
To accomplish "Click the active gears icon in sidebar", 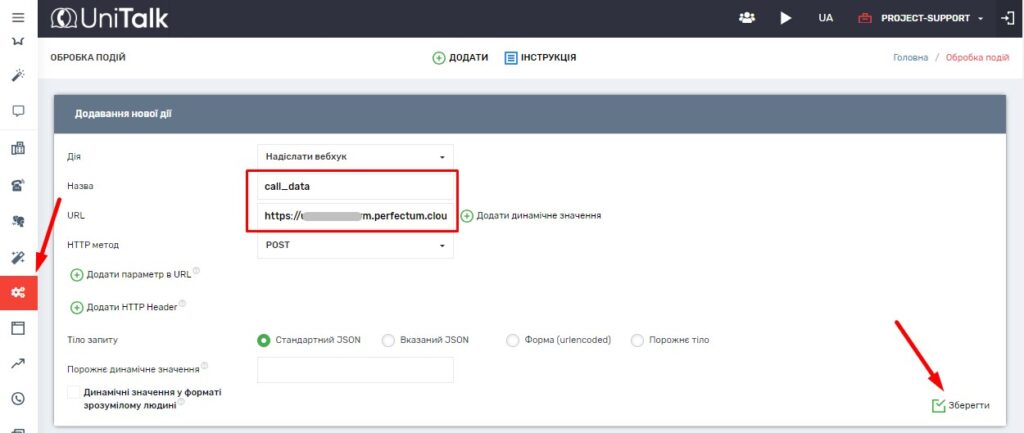I will point(18,292).
